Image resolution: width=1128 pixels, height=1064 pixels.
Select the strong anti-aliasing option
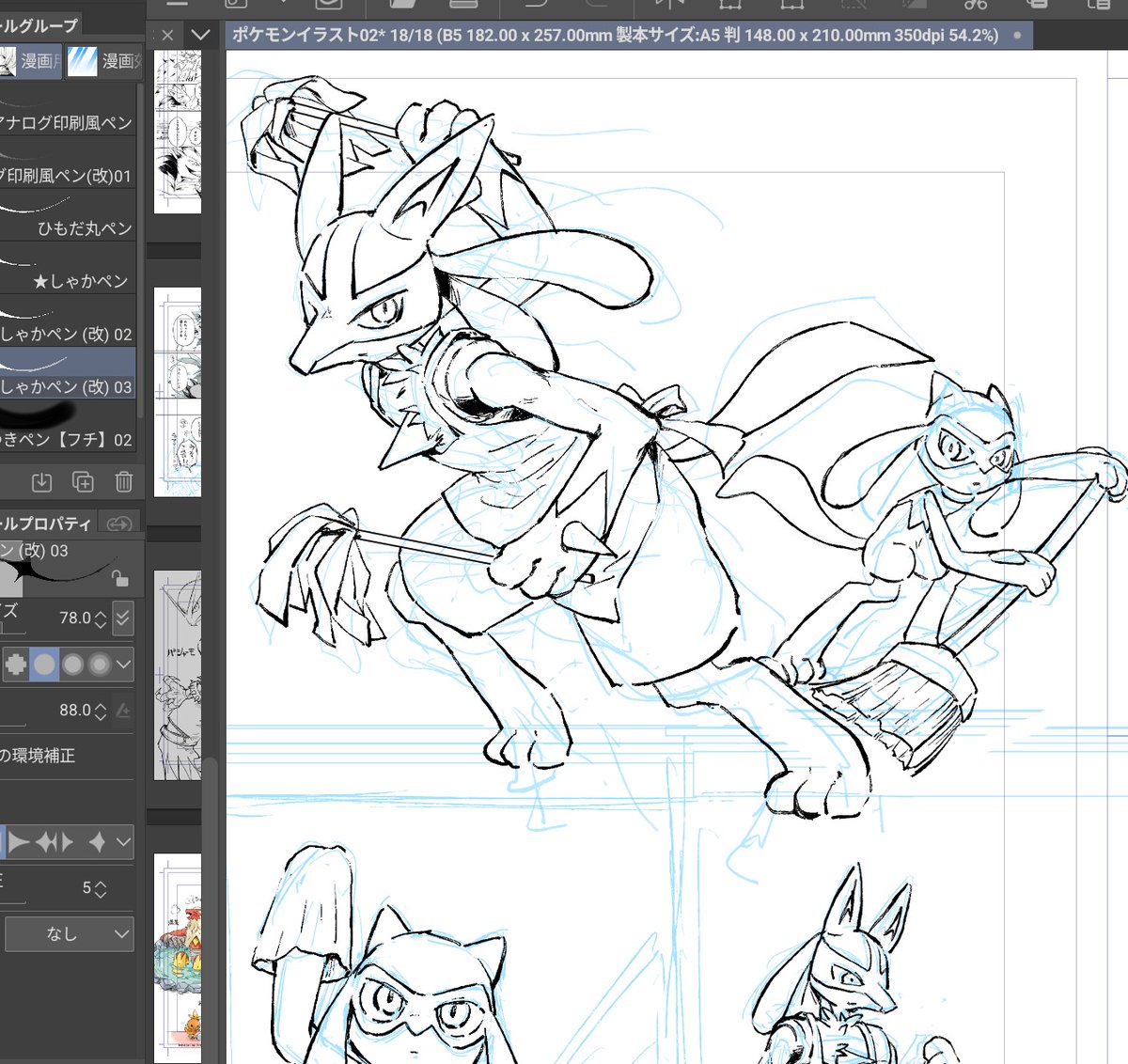98,665
